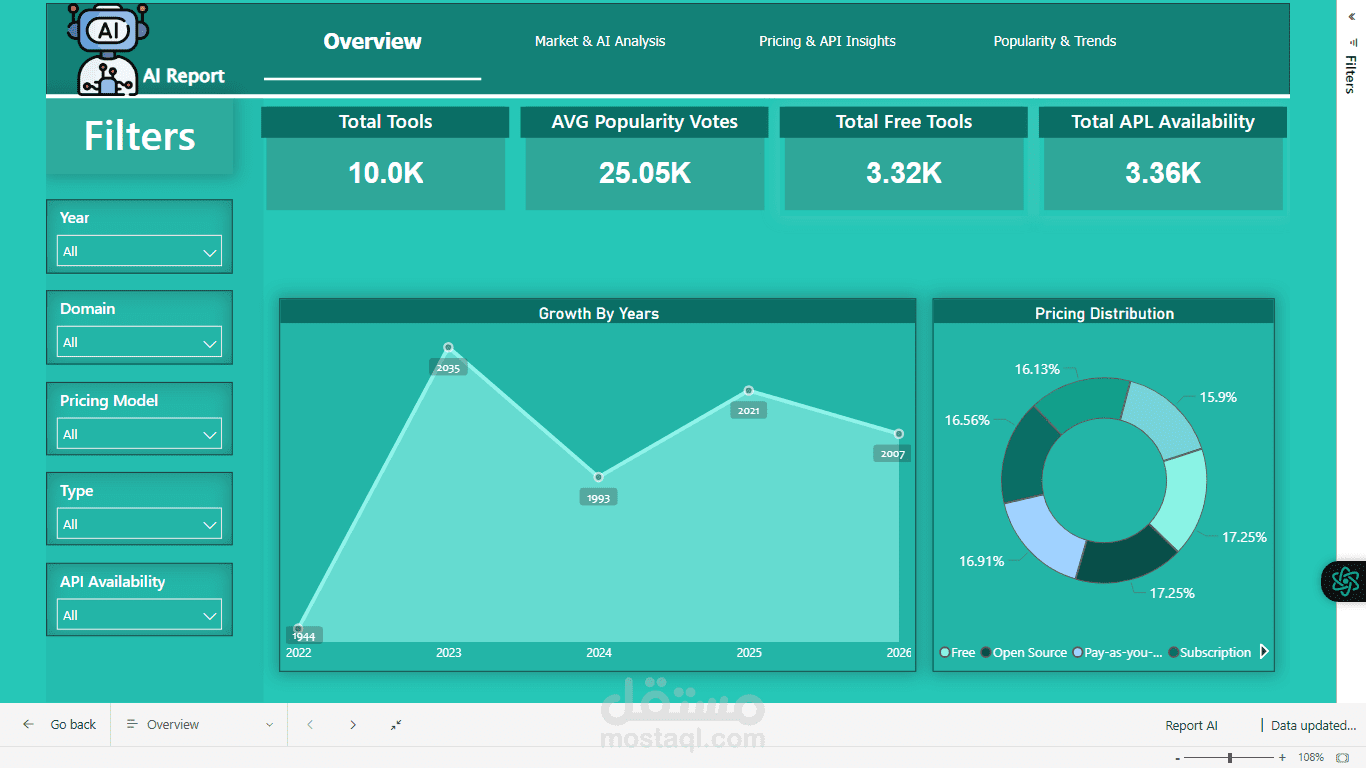Click the 2035 data point on Growth chart

(x=448, y=346)
